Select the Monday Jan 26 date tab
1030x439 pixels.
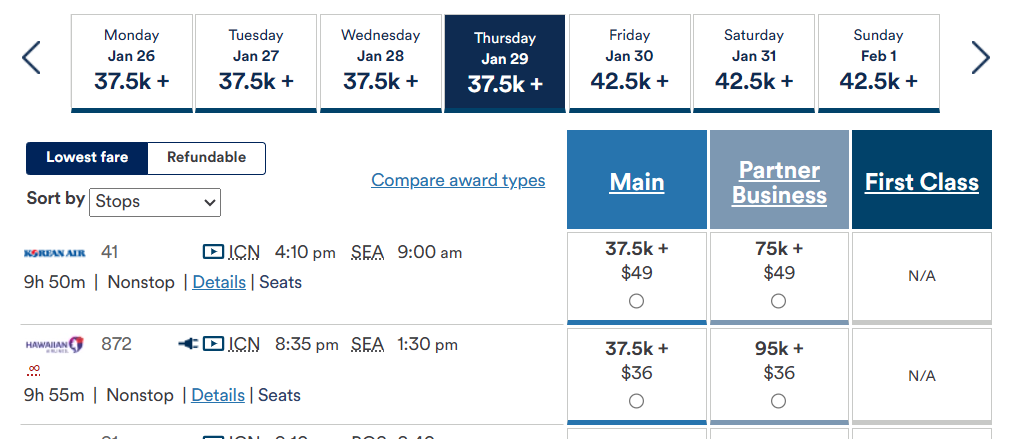pyautogui.click(x=131, y=62)
